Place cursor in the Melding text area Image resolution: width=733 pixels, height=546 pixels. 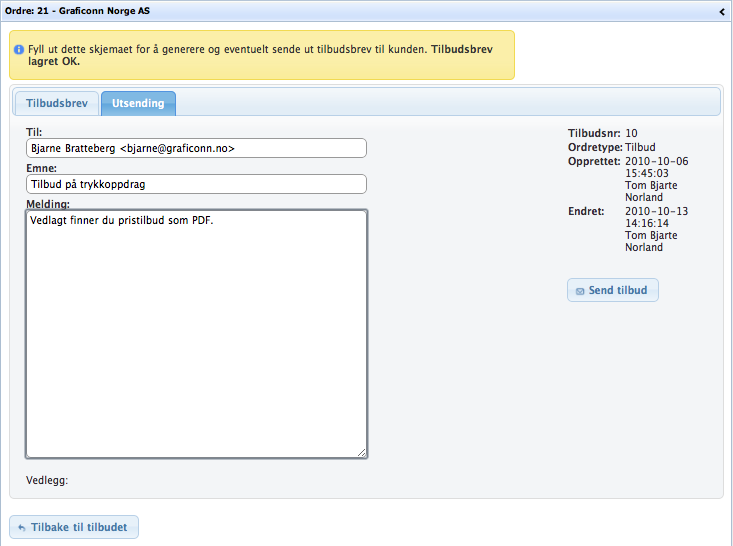tap(196, 333)
